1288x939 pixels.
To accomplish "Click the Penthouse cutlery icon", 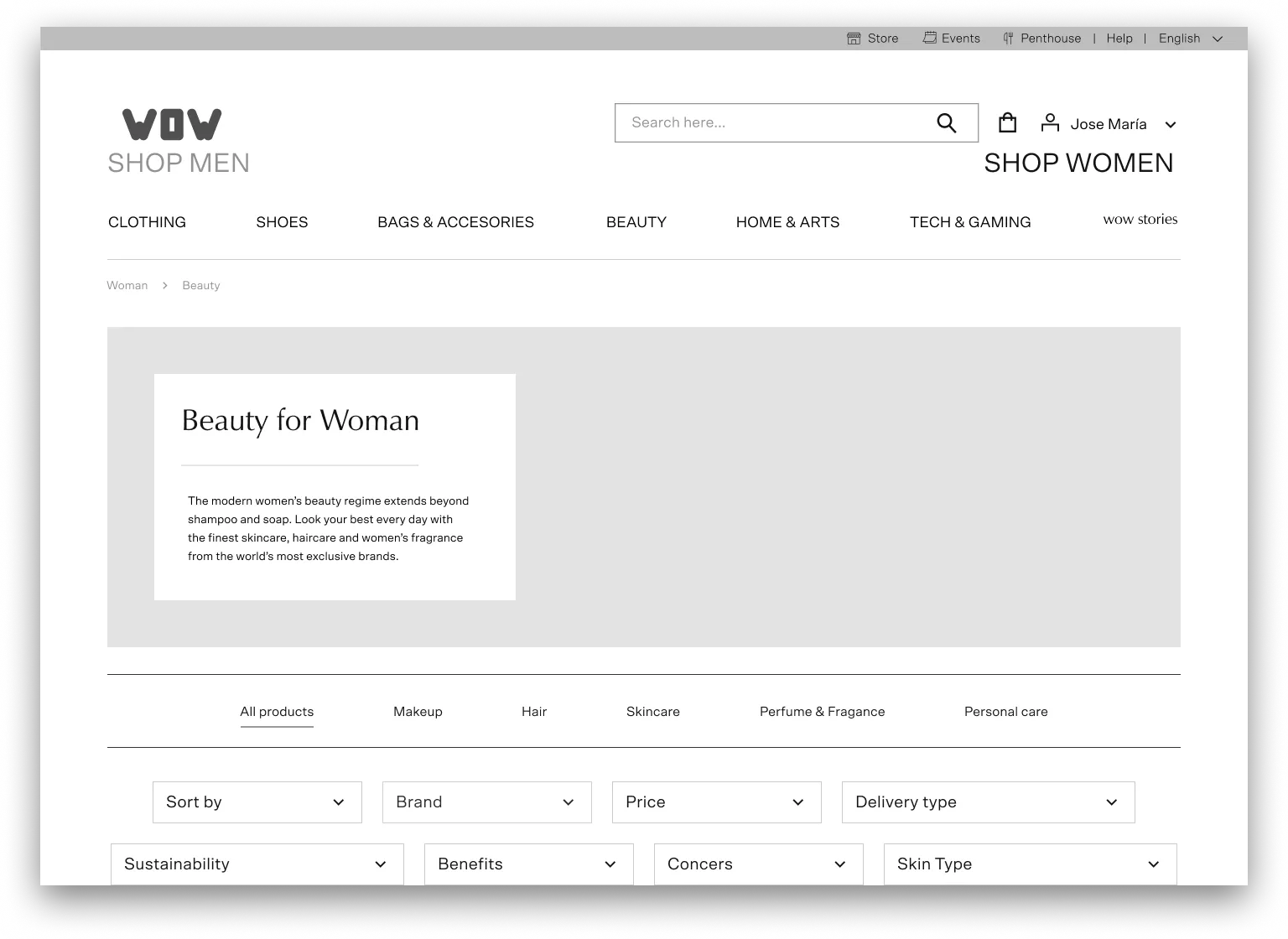I will click(1008, 38).
